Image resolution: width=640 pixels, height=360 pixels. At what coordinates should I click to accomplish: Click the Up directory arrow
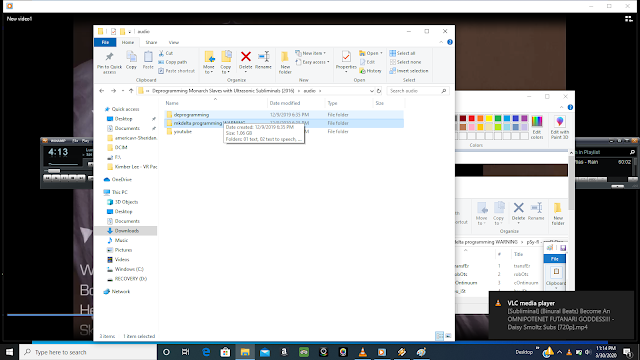coord(131,91)
